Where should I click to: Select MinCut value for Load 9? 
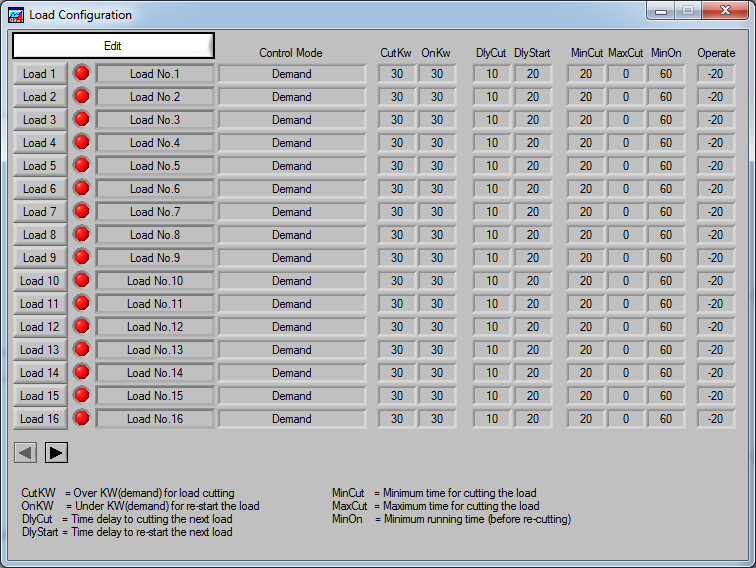point(586,258)
